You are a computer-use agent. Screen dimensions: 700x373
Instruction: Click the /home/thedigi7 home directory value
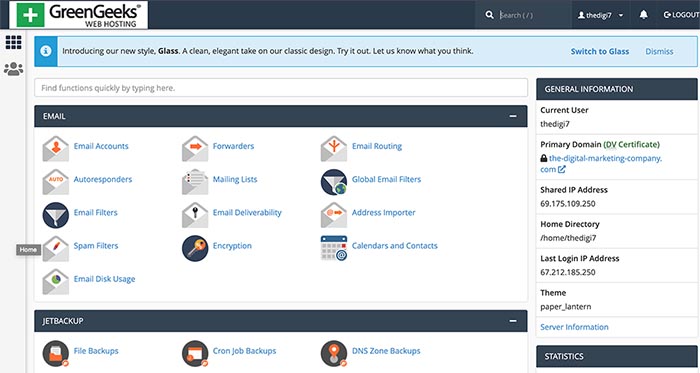[568, 238]
